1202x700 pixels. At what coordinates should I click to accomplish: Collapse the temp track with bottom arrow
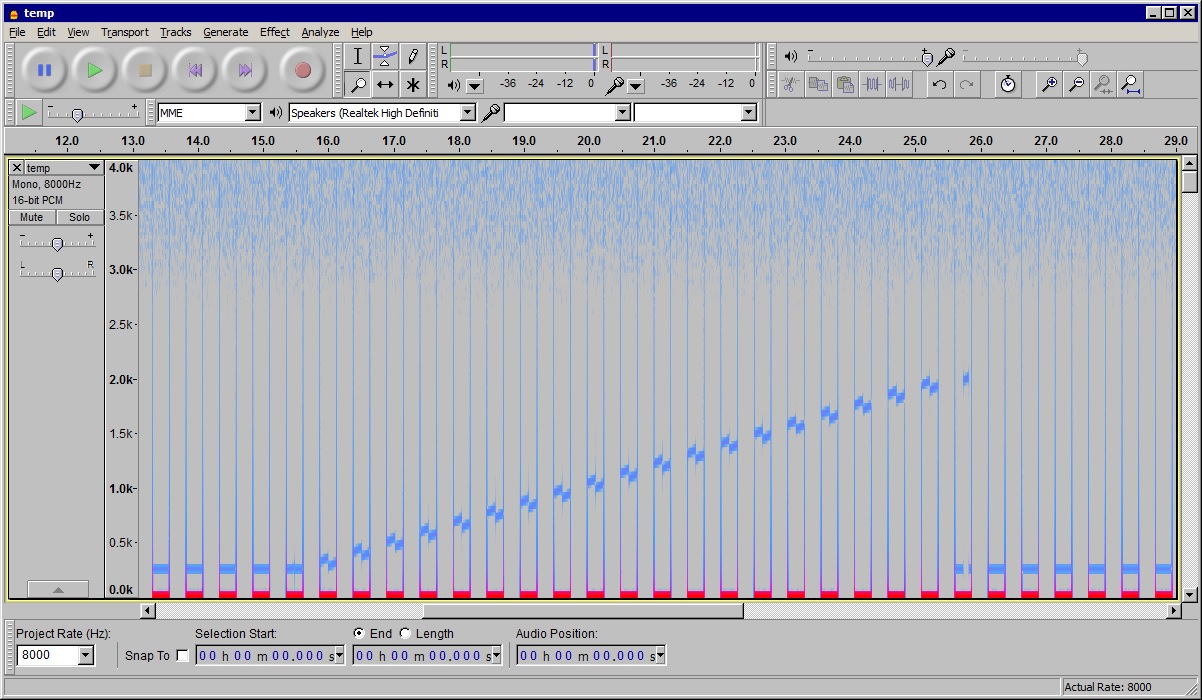58,590
